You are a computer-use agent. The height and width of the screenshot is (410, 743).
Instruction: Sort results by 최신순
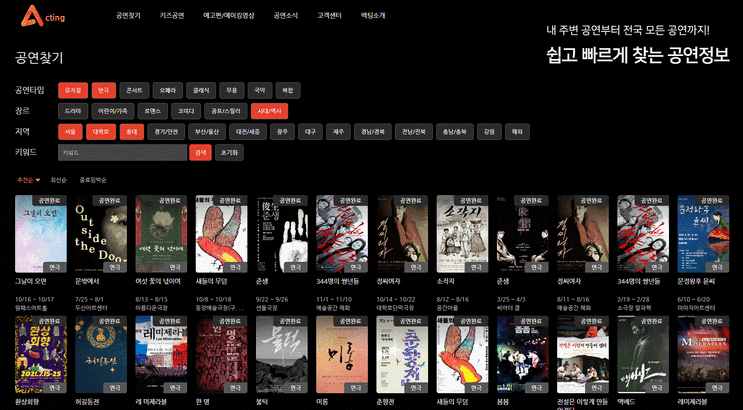58,180
